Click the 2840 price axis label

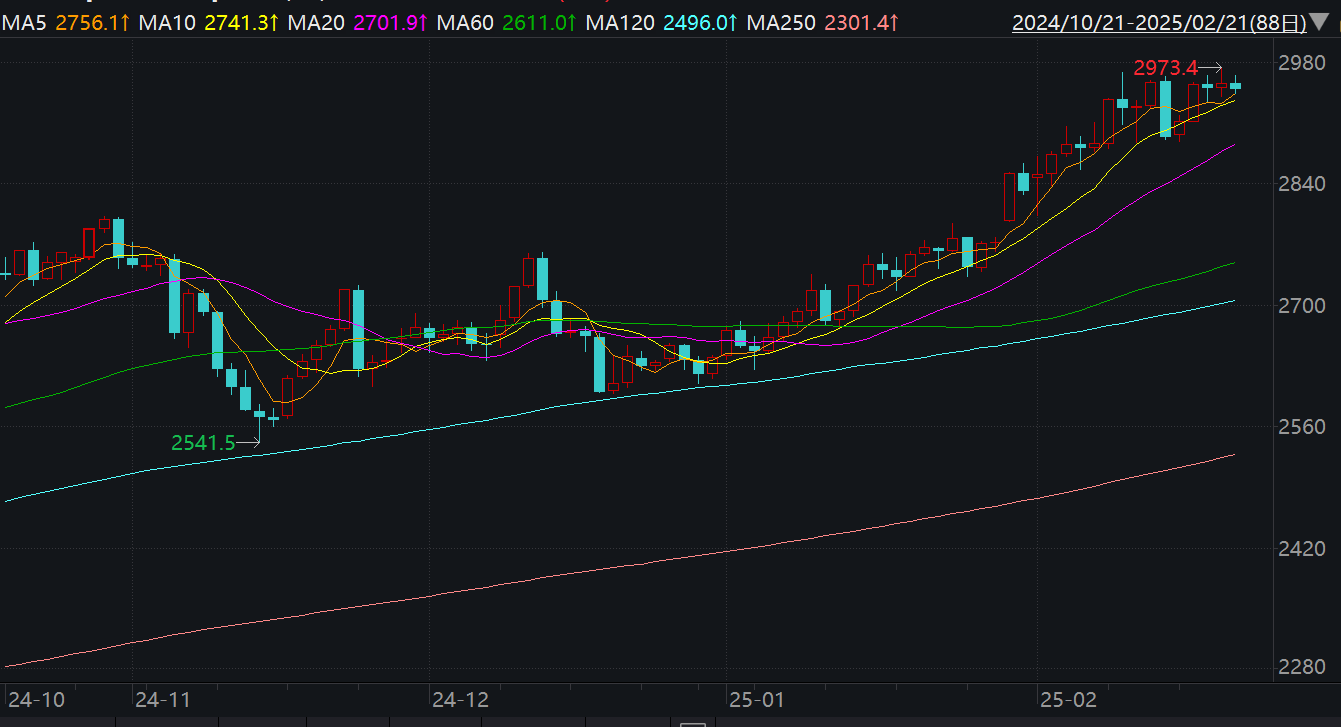point(1301,184)
